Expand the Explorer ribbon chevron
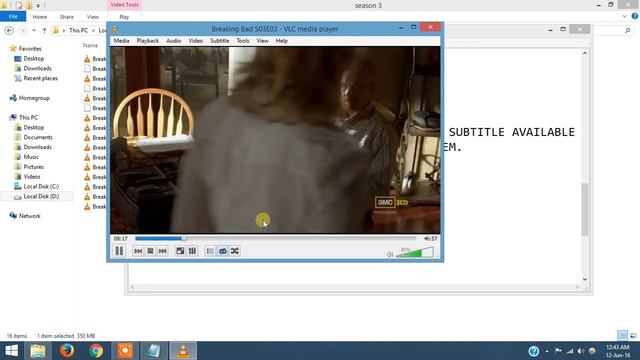The width and height of the screenshot is (640, 360). [x=624, y=16]
